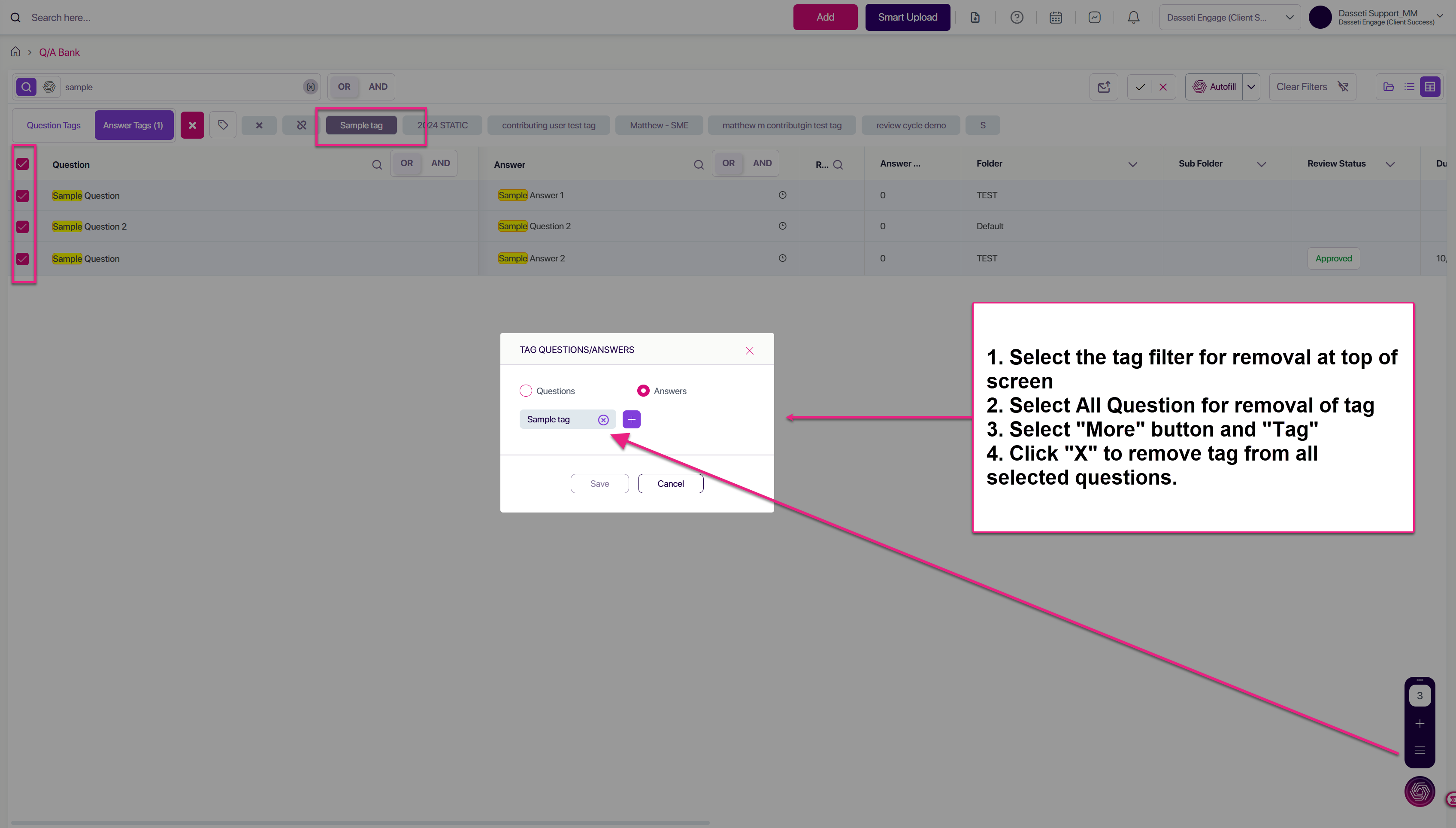
Task: Switch to list view icon
Action: pos(1409,87)
